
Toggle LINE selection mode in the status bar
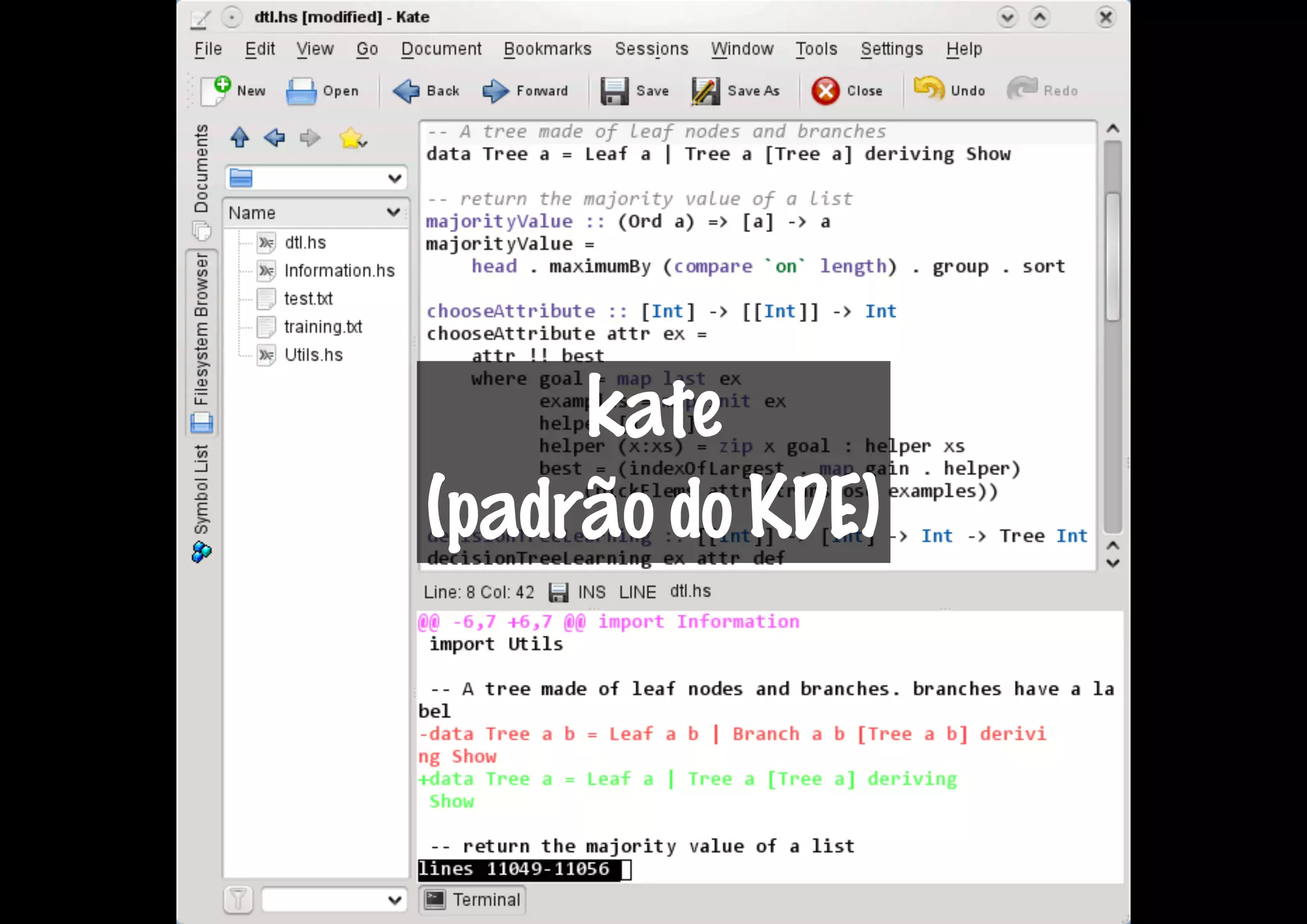tap(637, 592)
